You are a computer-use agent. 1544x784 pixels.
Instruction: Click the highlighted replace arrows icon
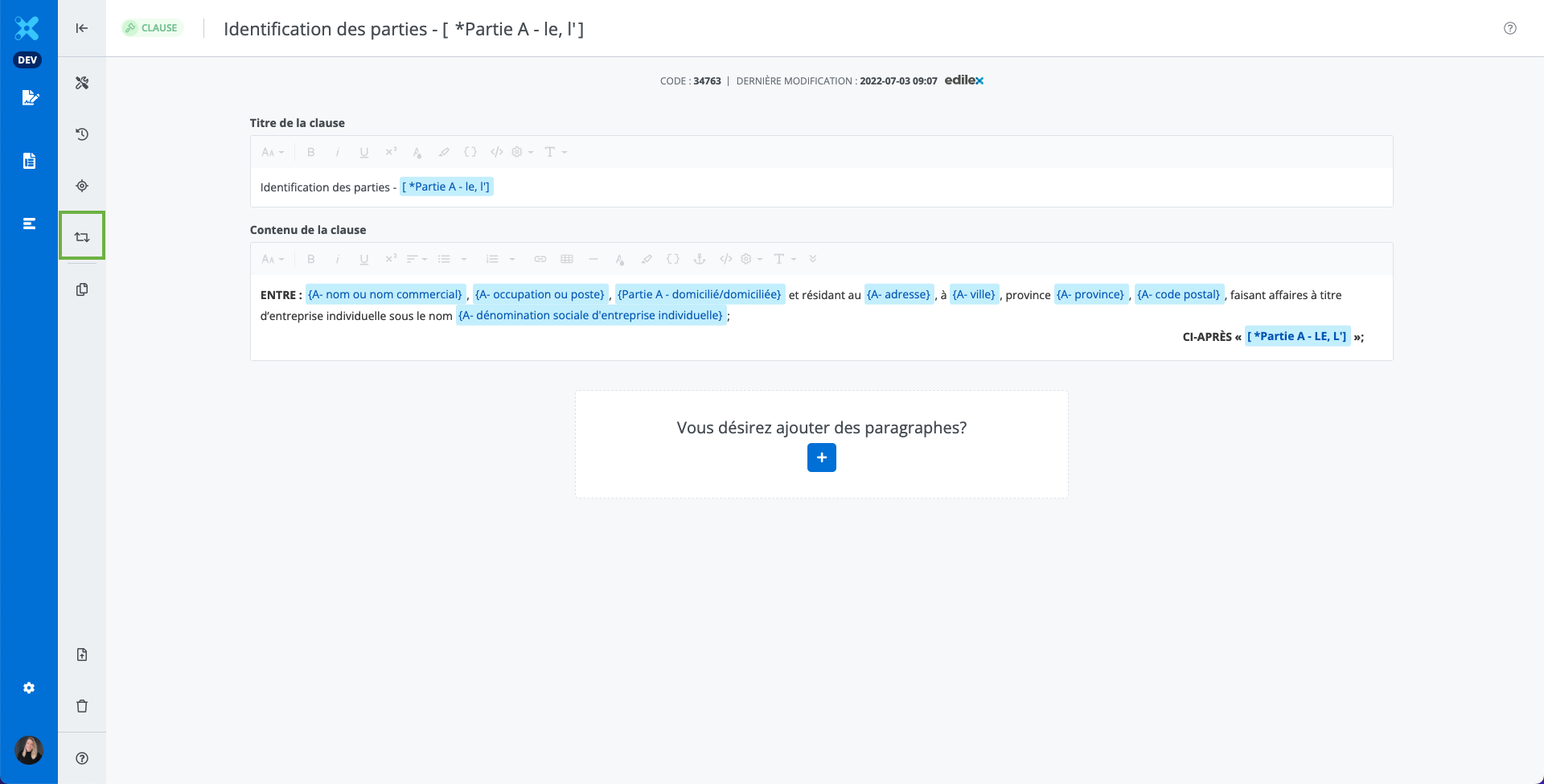(x=82, y=236)
